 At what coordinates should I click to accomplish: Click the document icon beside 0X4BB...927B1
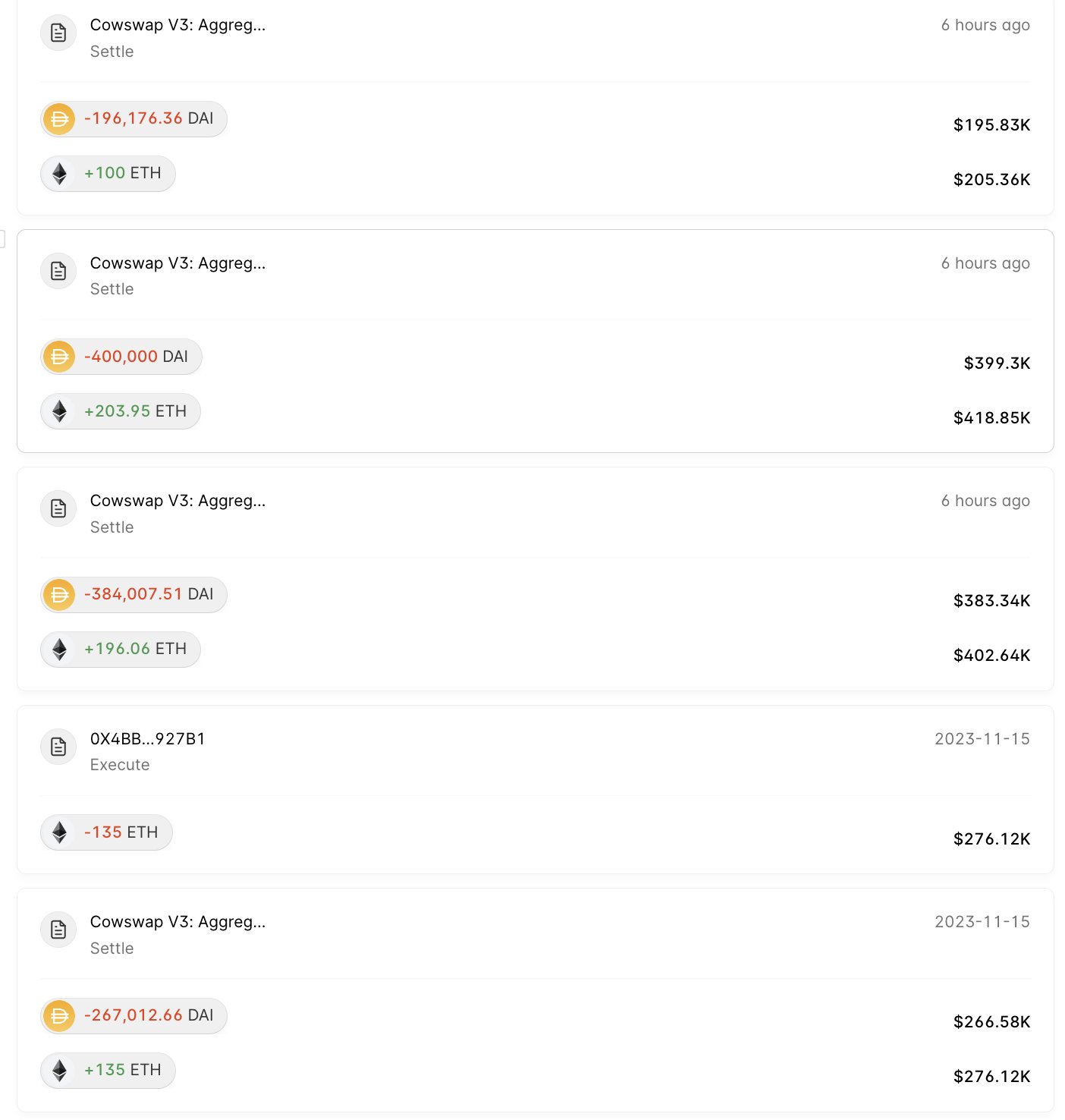tap(58, 747)
